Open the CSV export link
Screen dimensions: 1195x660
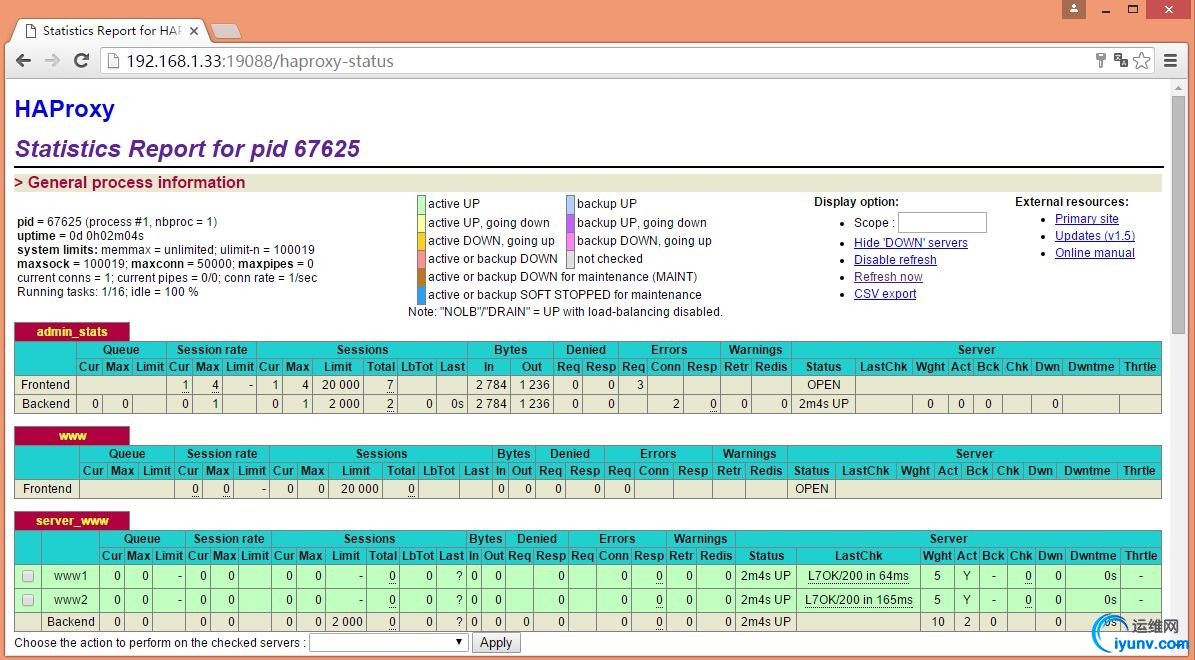[885, 294]
